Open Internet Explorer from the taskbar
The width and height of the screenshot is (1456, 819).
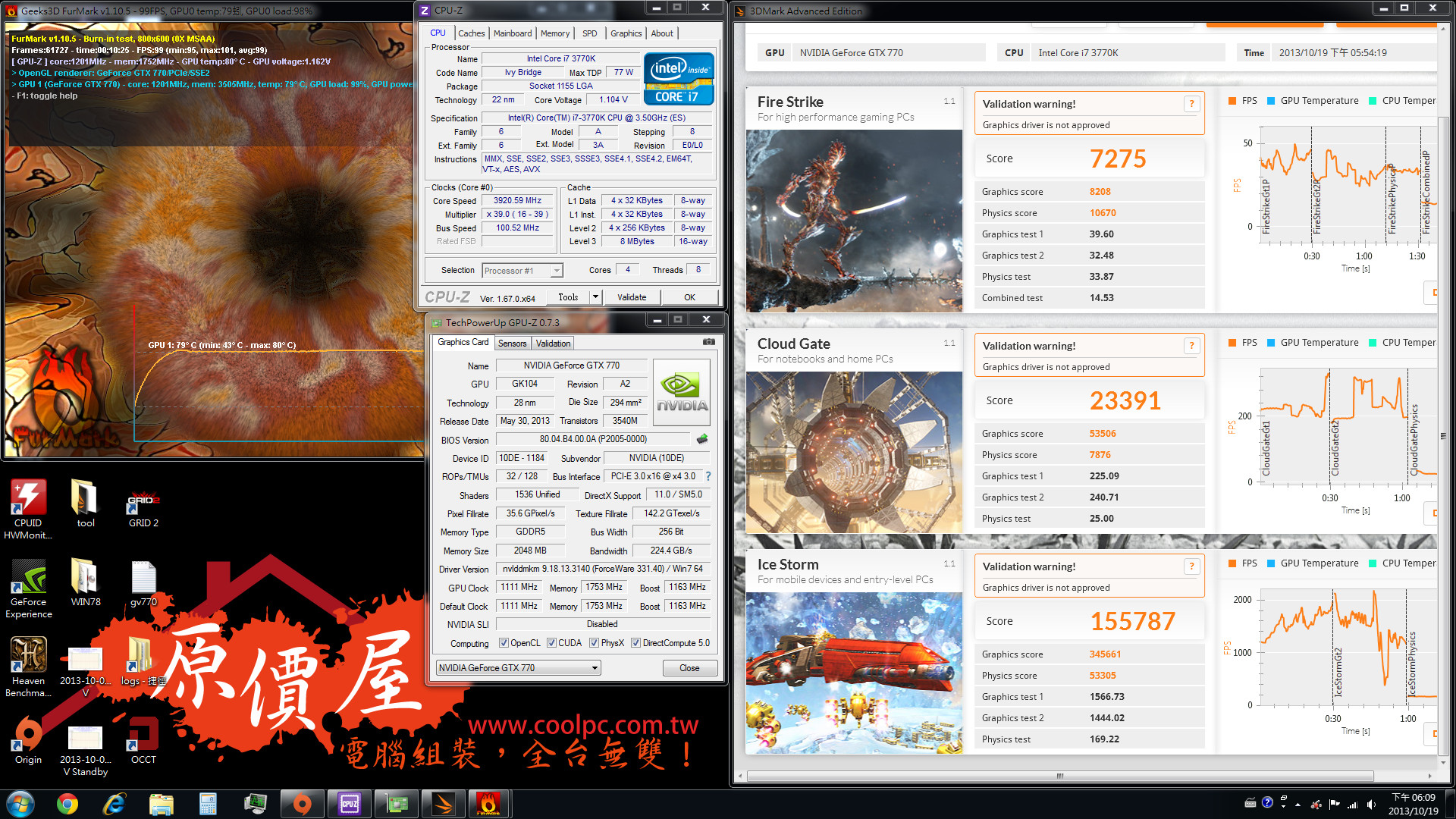(115, 804)
